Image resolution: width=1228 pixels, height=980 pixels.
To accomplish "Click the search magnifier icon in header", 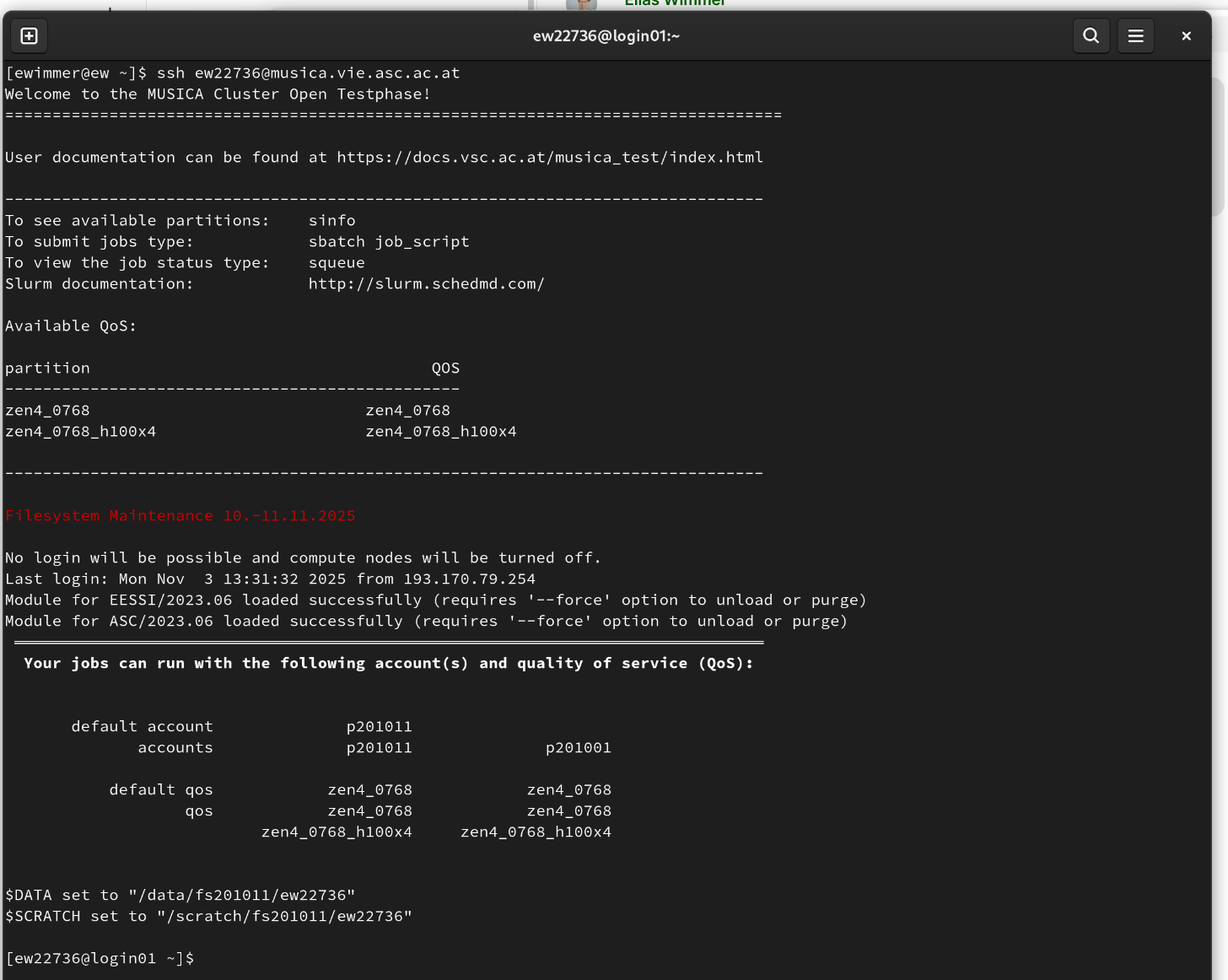I will 1091,35.
